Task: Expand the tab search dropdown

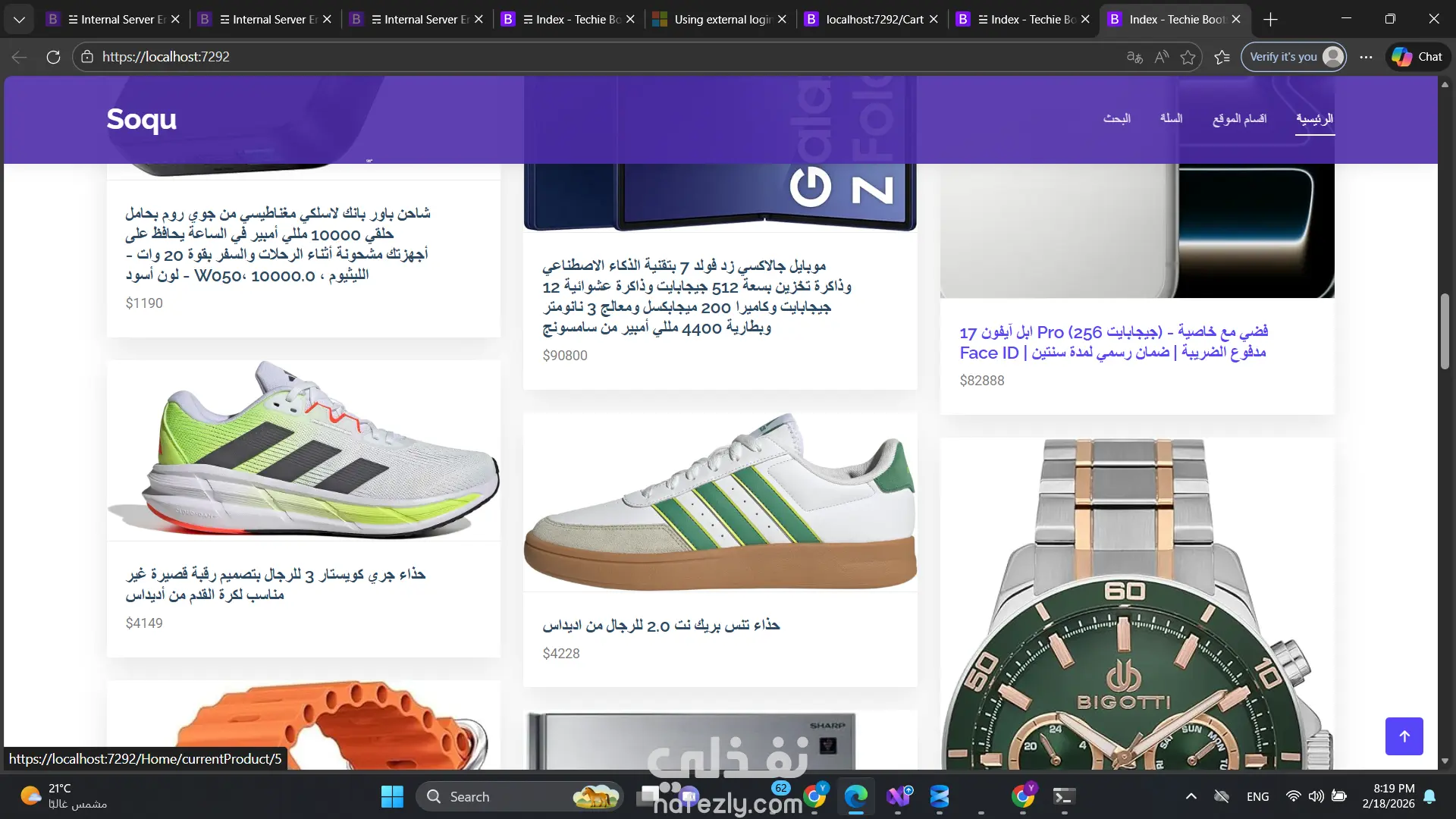Action: point(19,20)
